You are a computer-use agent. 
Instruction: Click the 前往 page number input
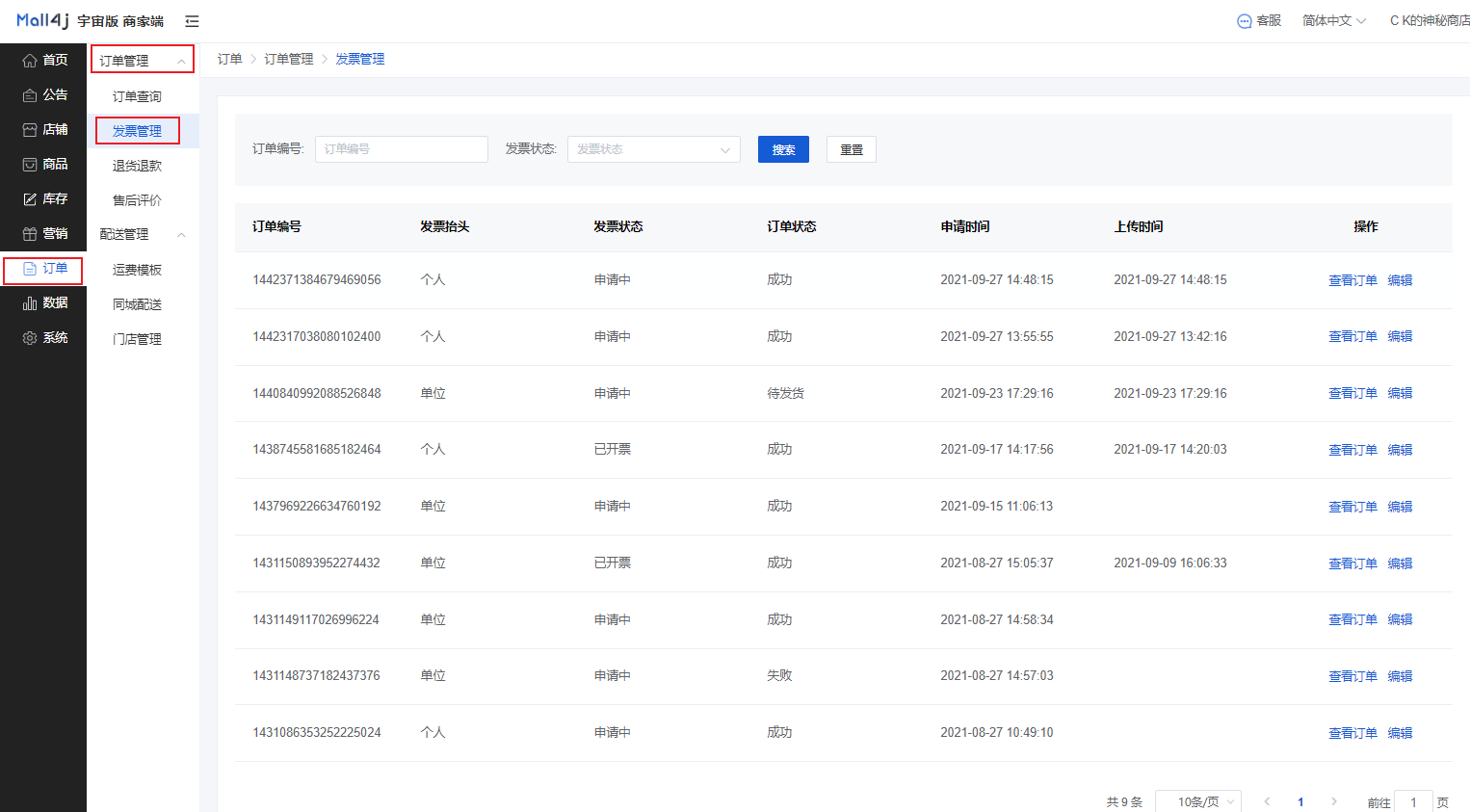coord(1413,801)
